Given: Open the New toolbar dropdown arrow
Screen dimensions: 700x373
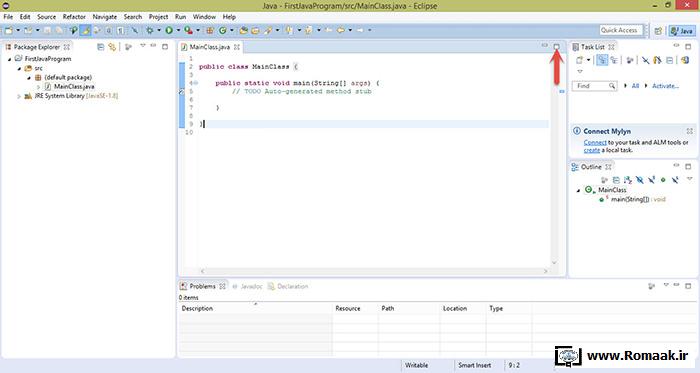Looking at the screenshot, I should coord(18,30).
